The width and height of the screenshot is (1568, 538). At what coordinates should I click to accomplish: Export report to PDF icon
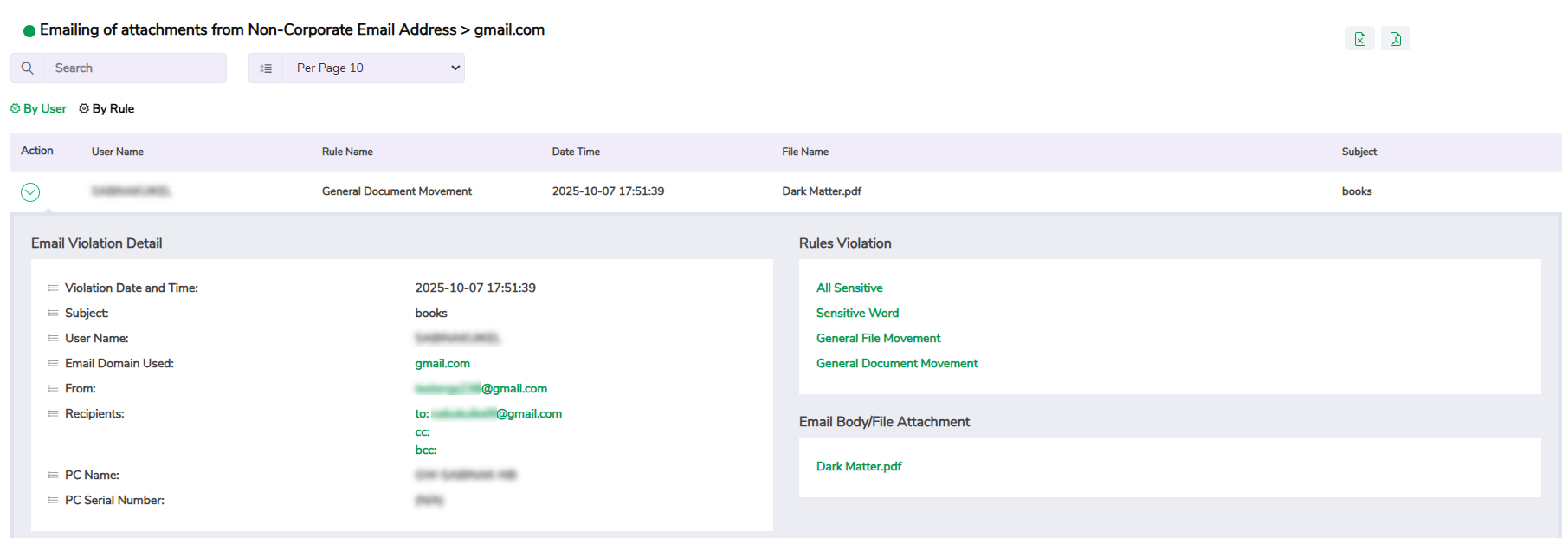1395,39
